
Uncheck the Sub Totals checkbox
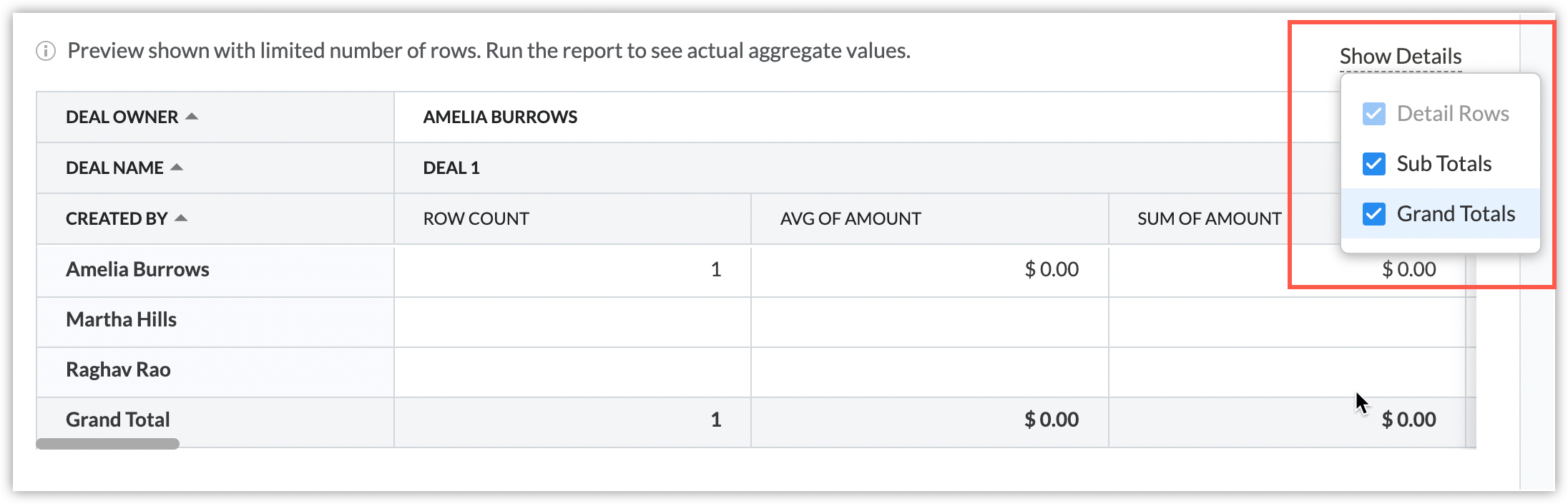point(1373,164)
